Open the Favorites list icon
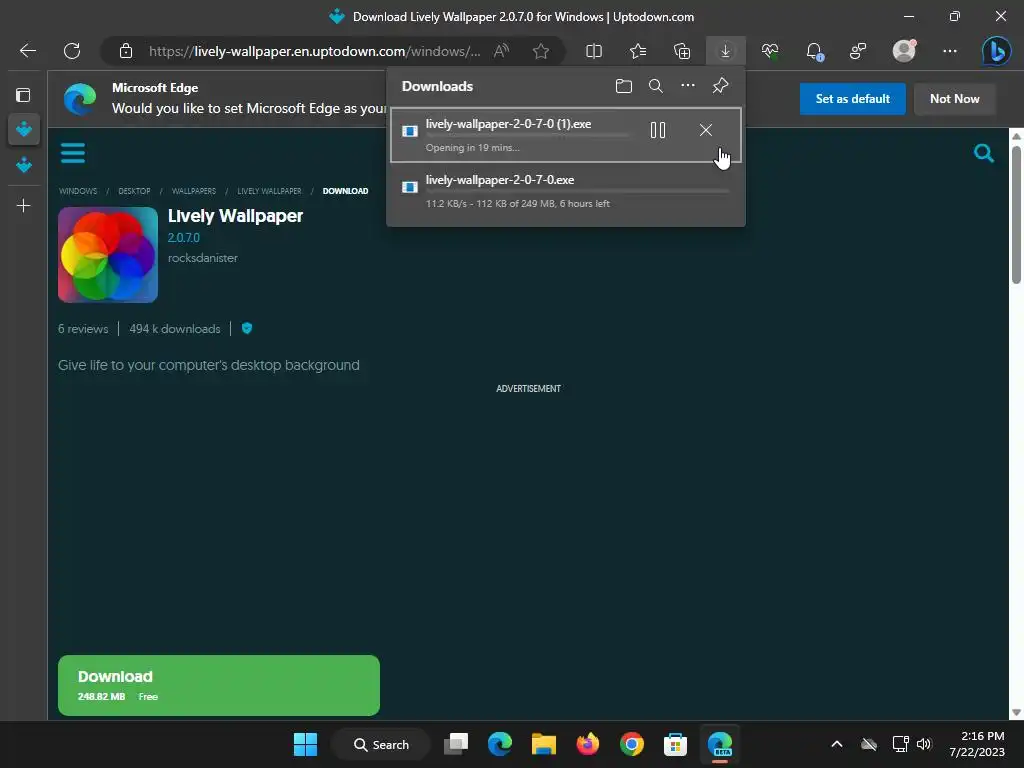 pos(638,51)
